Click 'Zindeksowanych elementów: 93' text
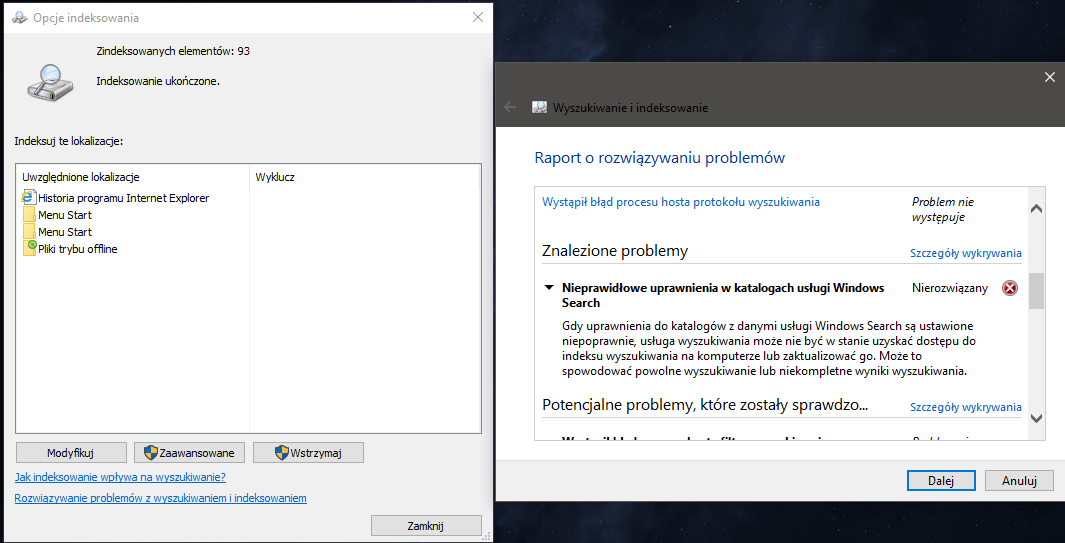 point(173,51)
